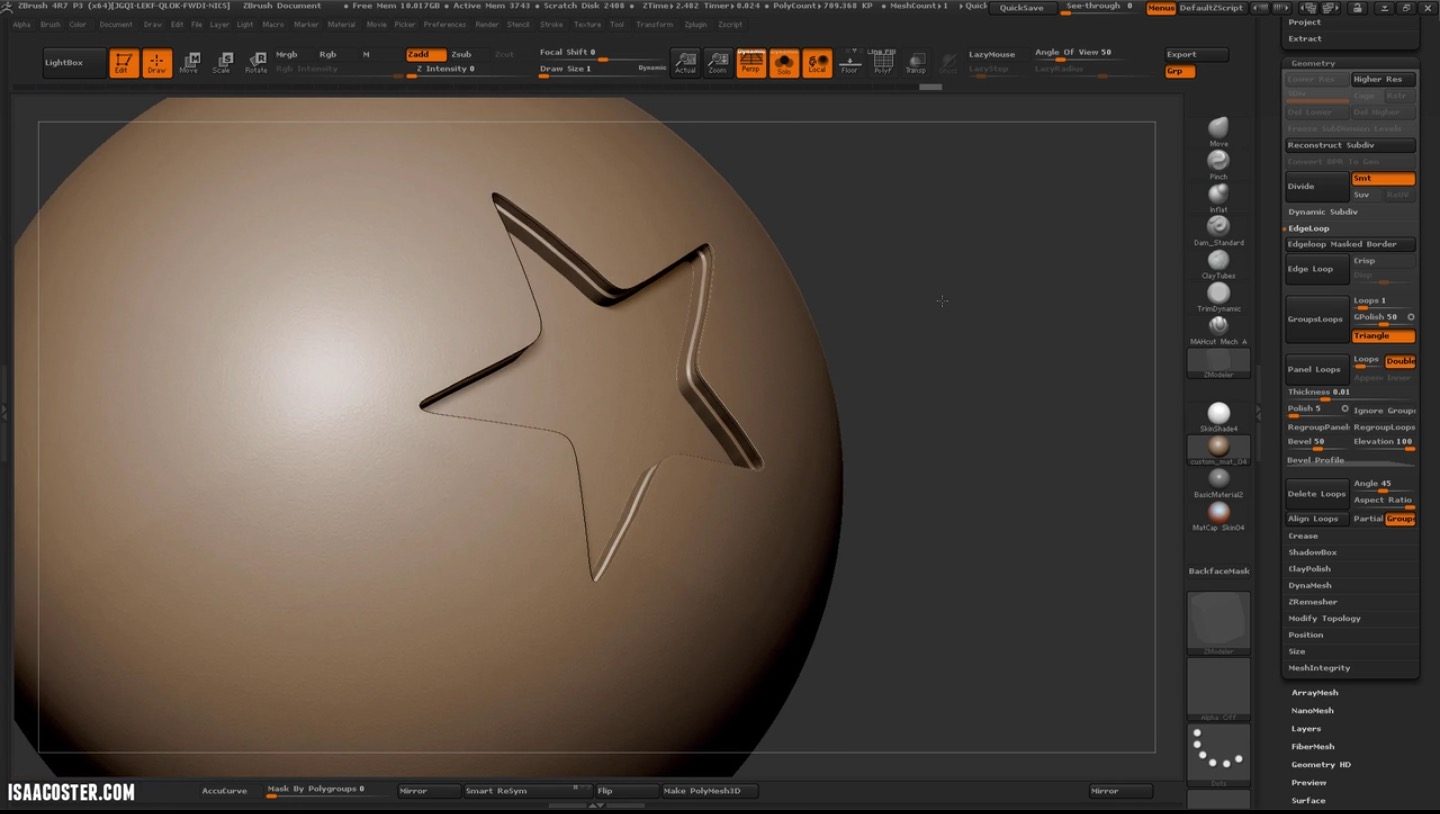This screenshot has height=814, width=1440.
Task: Open the Render menu
Action: pos(487,24)
